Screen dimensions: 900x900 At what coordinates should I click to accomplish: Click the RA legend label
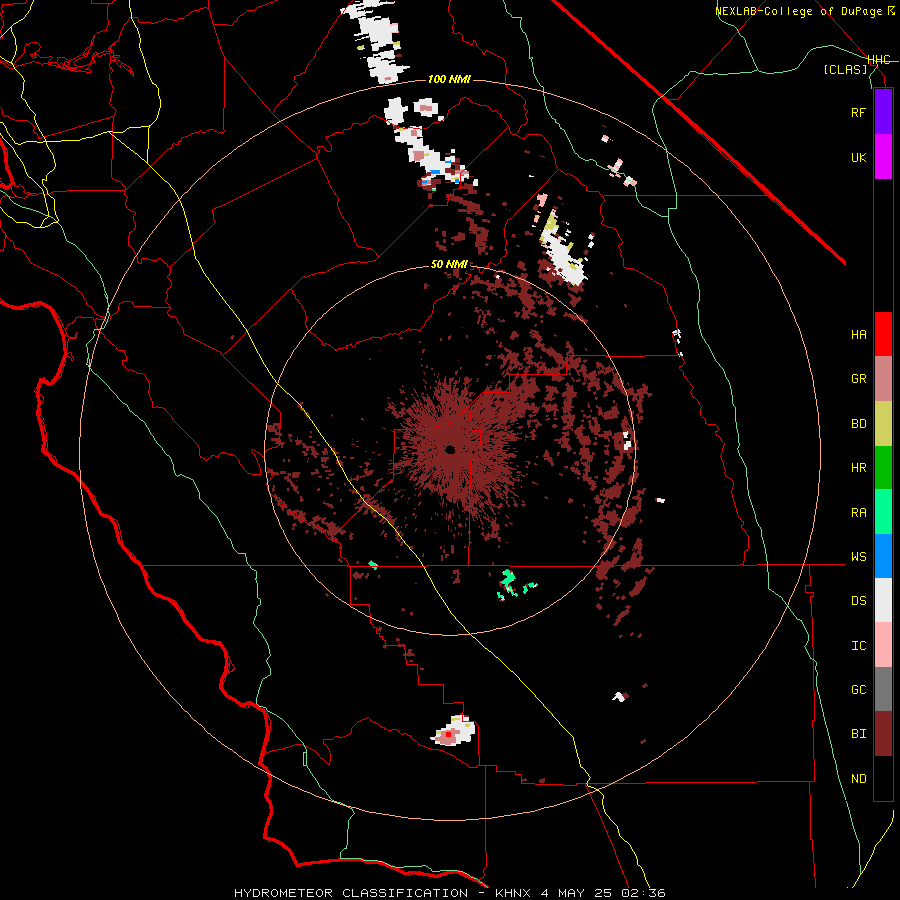(x=858, y=513)
